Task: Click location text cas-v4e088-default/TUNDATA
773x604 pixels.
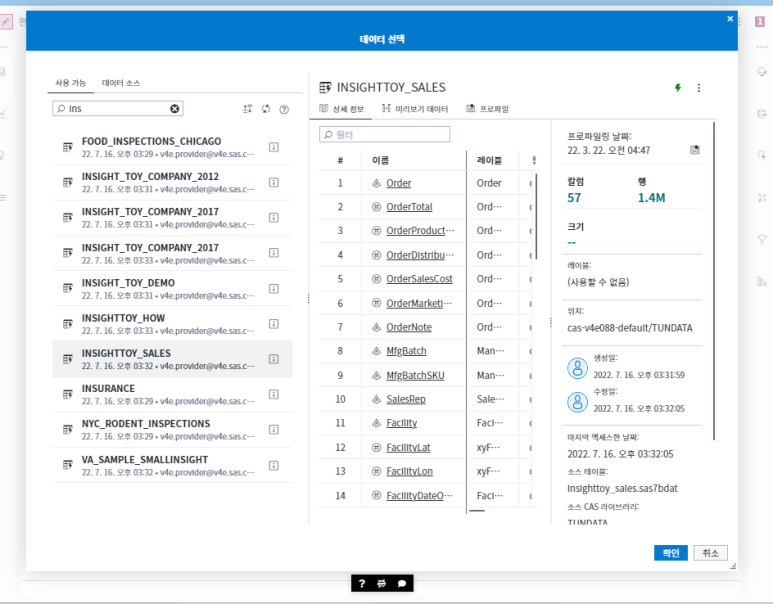Action: [x=630, y=328]
